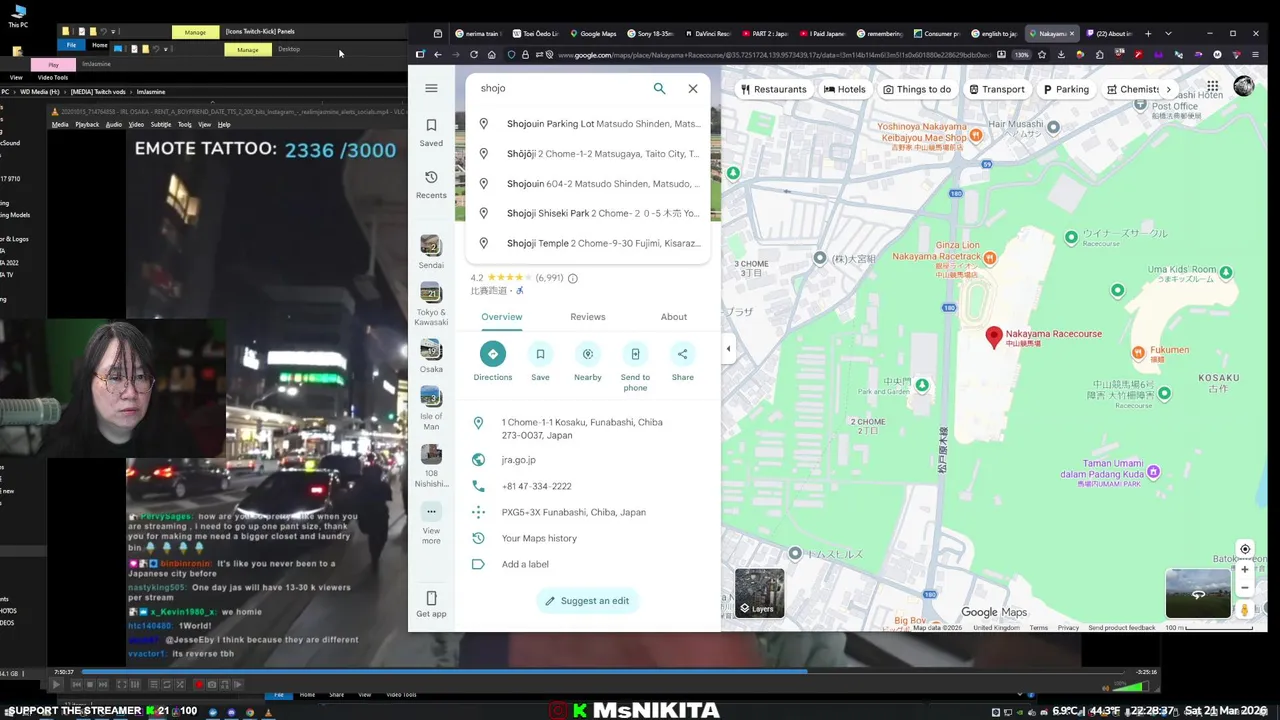Screen dimensions: 1280x720
Task: Choose the Shojoji Temple suggestion
Action: (588, 243)
